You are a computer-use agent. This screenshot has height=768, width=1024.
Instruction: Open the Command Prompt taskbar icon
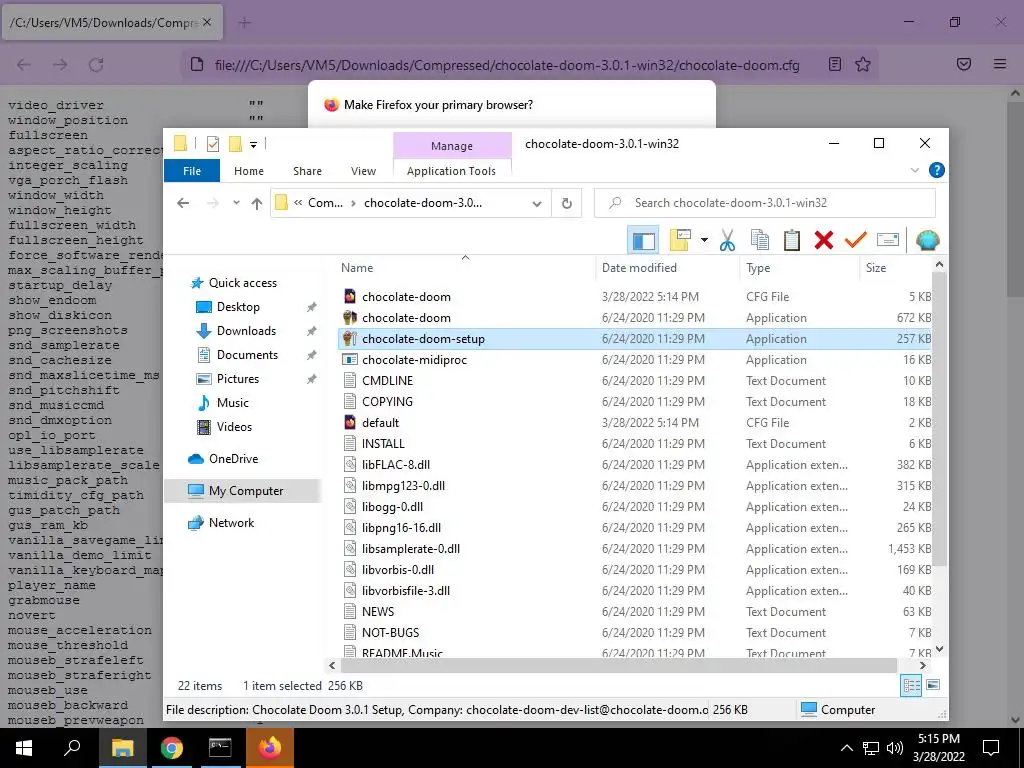[x=220, y=748]
